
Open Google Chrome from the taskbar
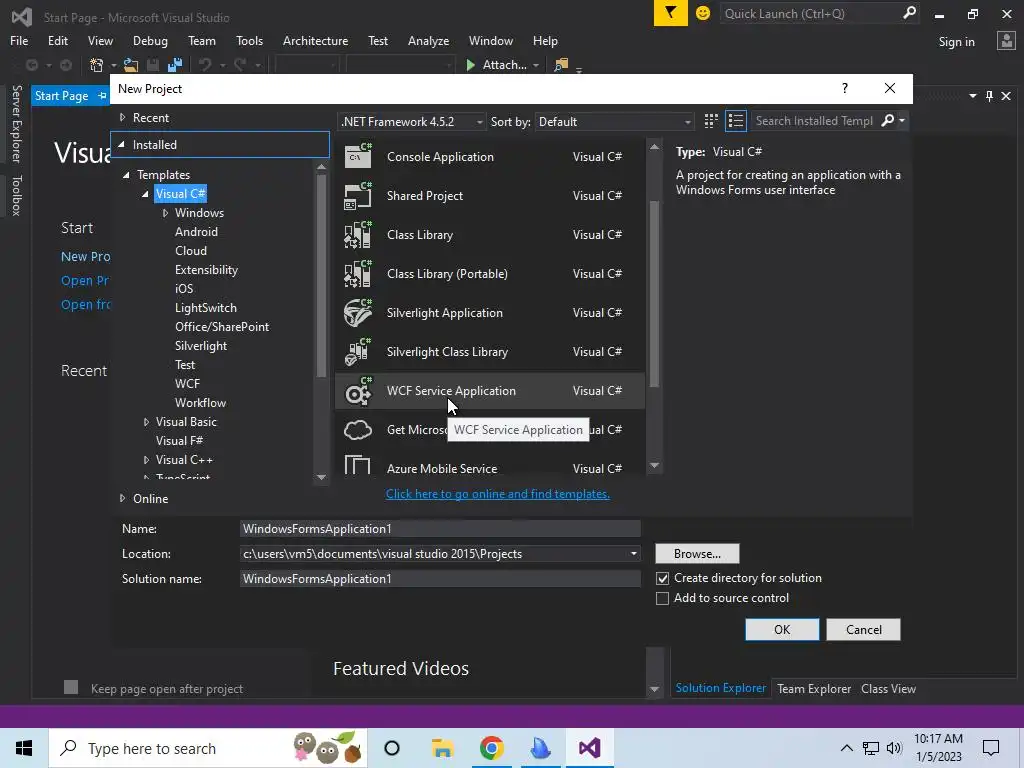491,748
